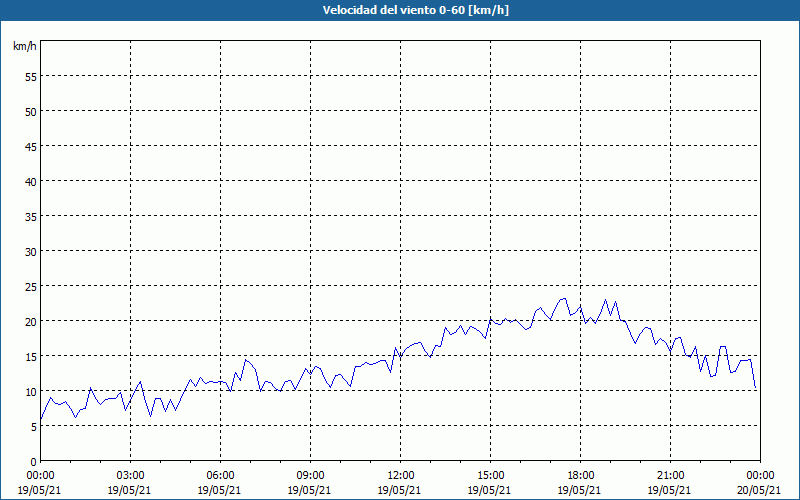Viewport: 800px width, 500px height.
Task: Select the 06:00 x-axis time label
Action: [x=220, y=475]
